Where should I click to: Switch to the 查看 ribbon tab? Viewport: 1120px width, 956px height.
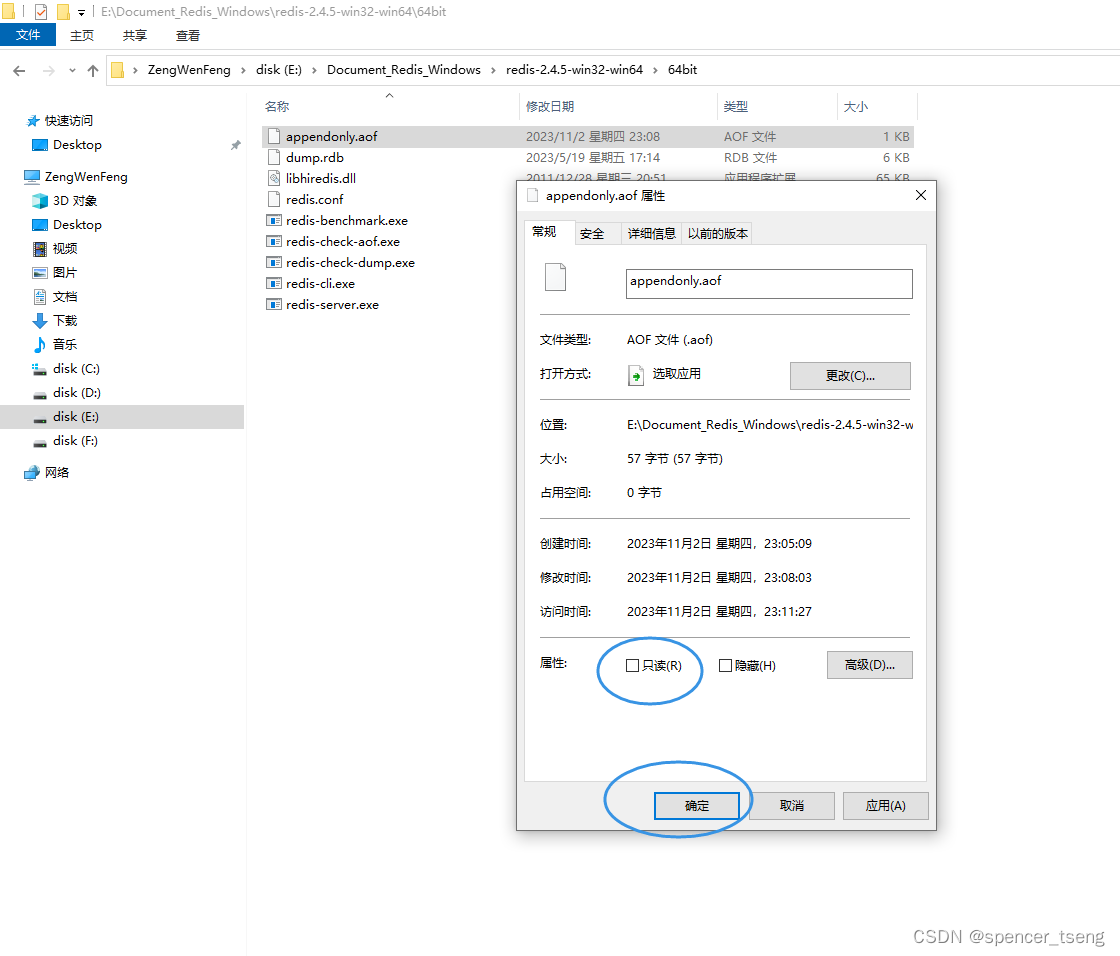click(188, 35)
